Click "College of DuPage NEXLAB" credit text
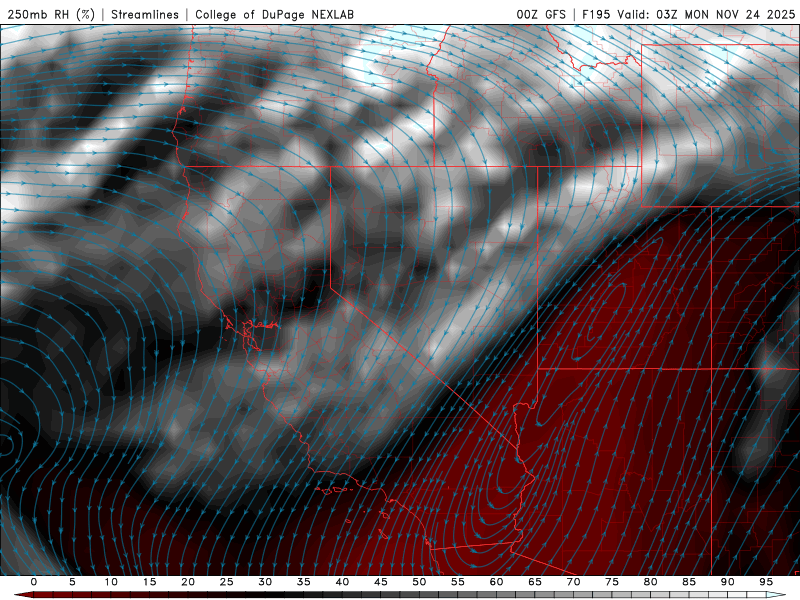The width and height of the screenshot is (800, 600). 274,14
